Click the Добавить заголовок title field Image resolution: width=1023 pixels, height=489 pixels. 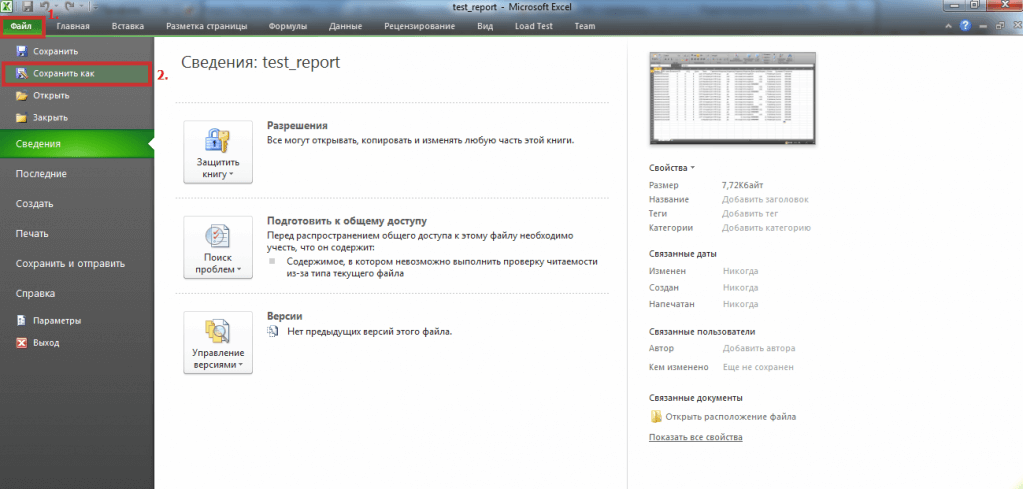click(x=765, y=200)
